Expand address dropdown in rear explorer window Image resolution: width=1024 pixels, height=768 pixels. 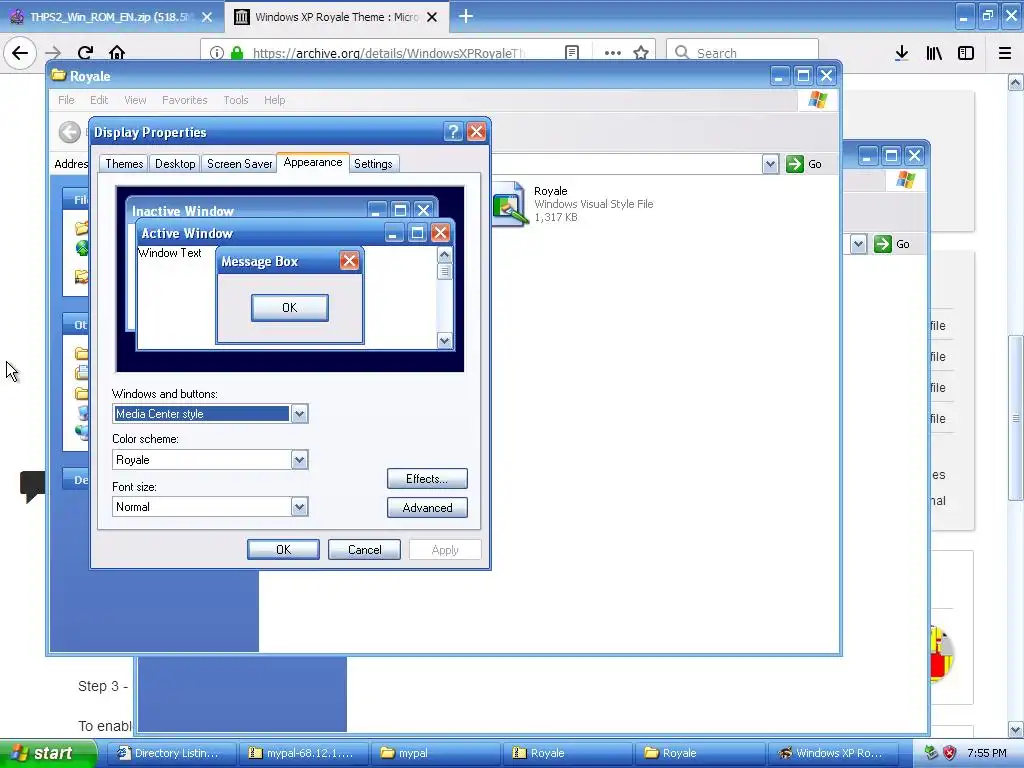pos(858,244)
